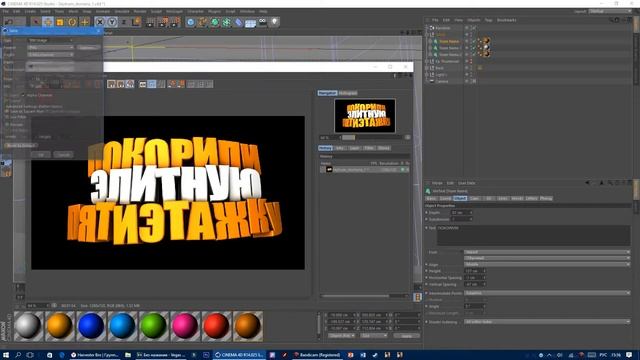Click Cancel button in Save dialog

point(63,155)
